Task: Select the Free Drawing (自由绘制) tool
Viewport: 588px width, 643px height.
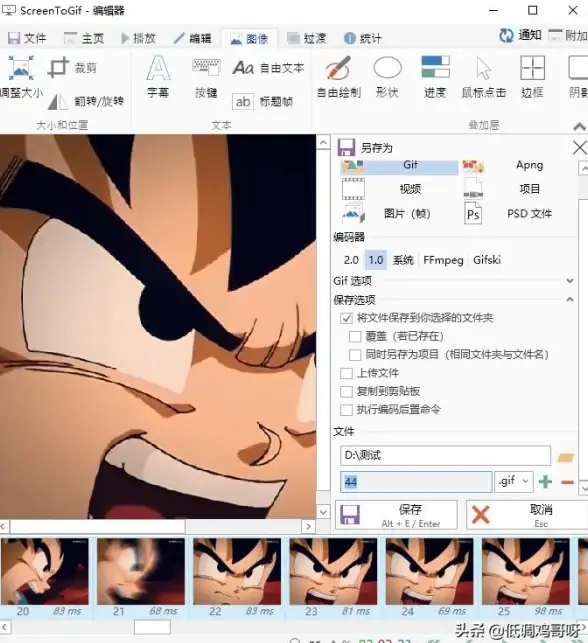Action: [339, 77]
